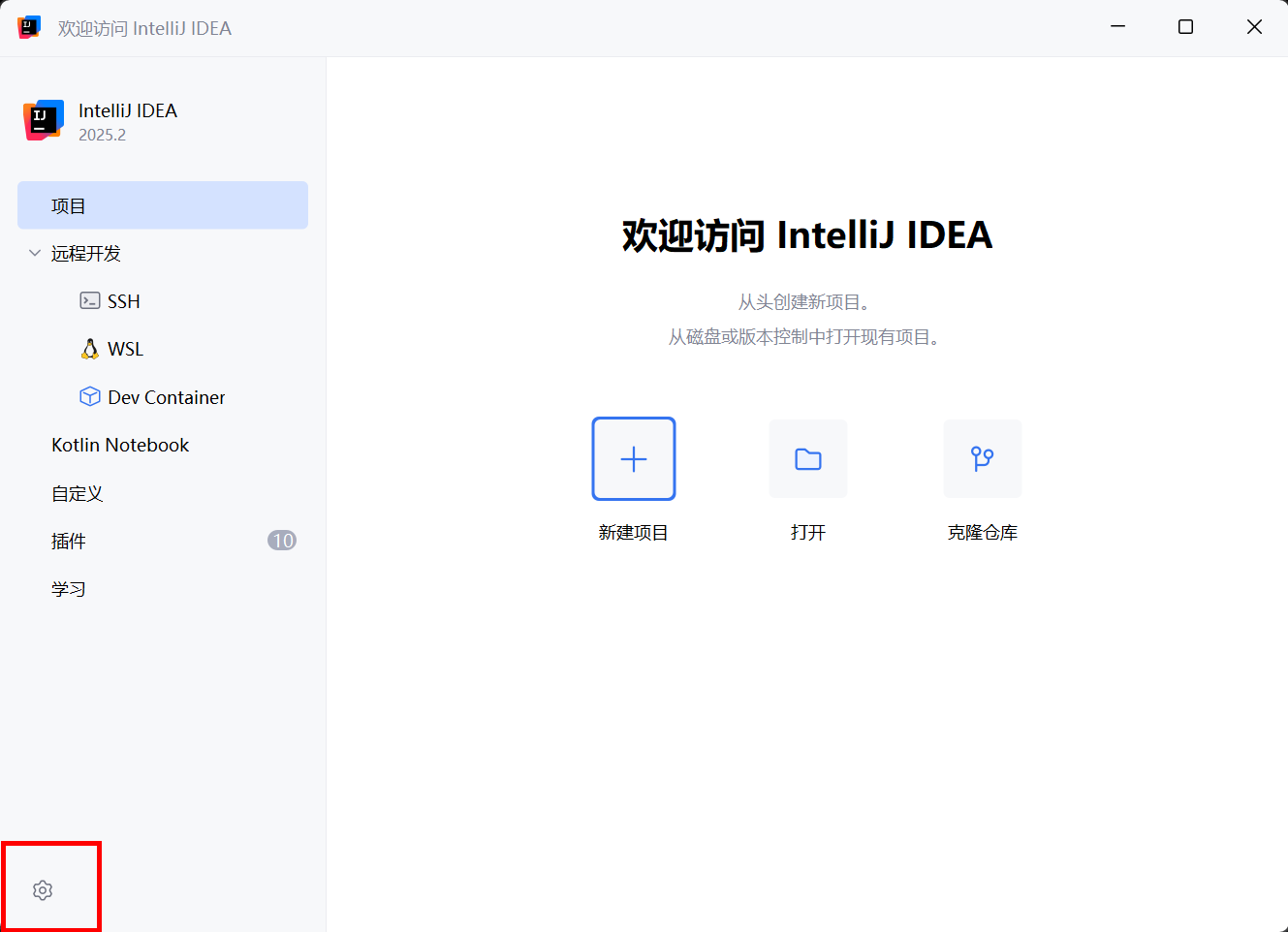The width and height of the screenshot is (1288, 932).
Task: Switch to the 自定义 section
Action: 78,493
